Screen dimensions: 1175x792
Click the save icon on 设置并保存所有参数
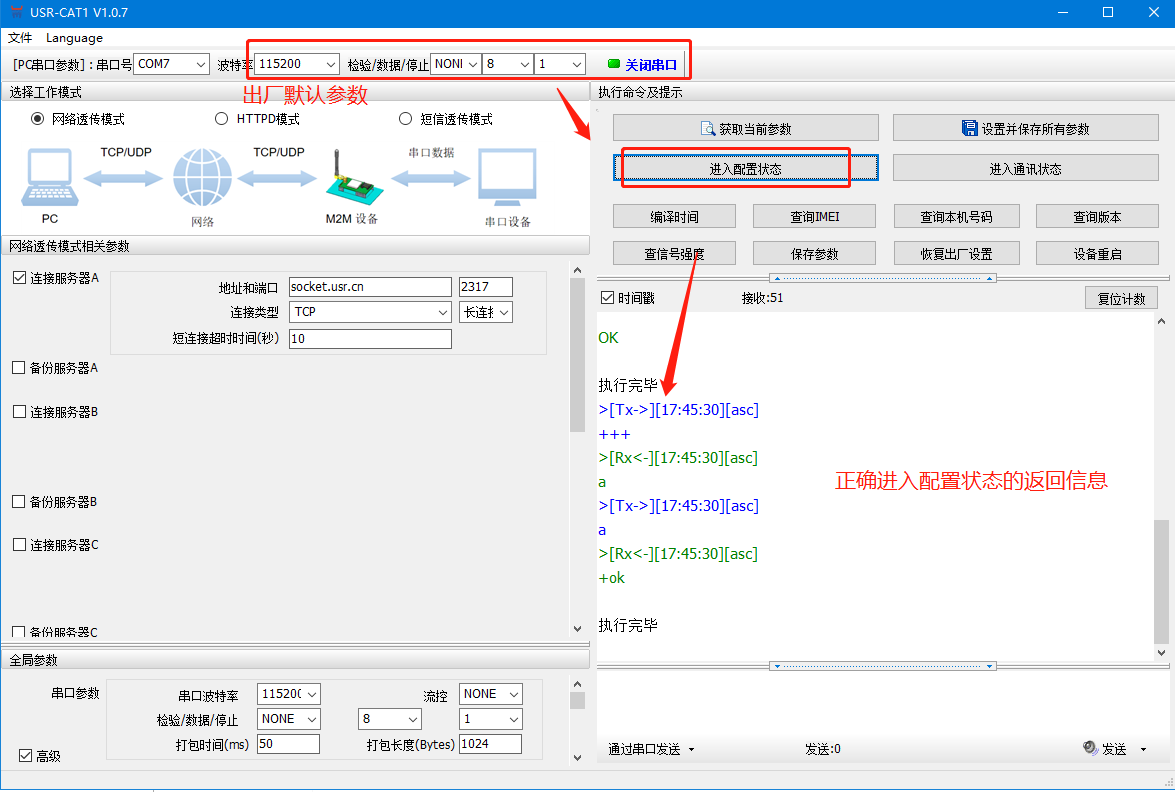tap(969, 129)
